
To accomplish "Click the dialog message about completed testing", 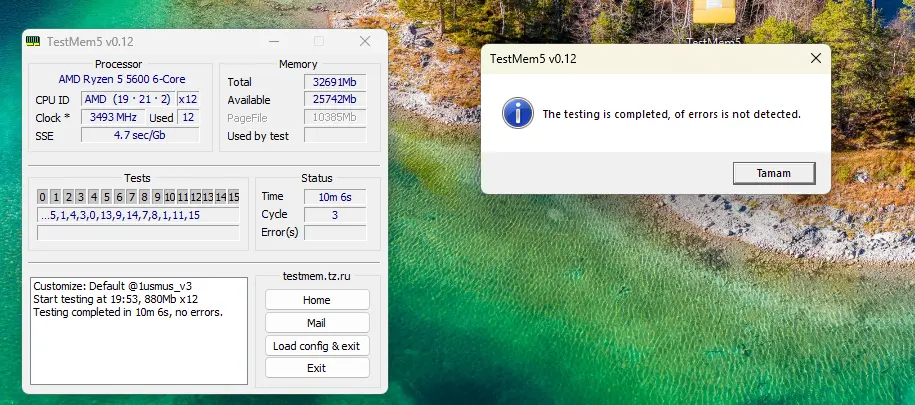I will pos(672,114).
